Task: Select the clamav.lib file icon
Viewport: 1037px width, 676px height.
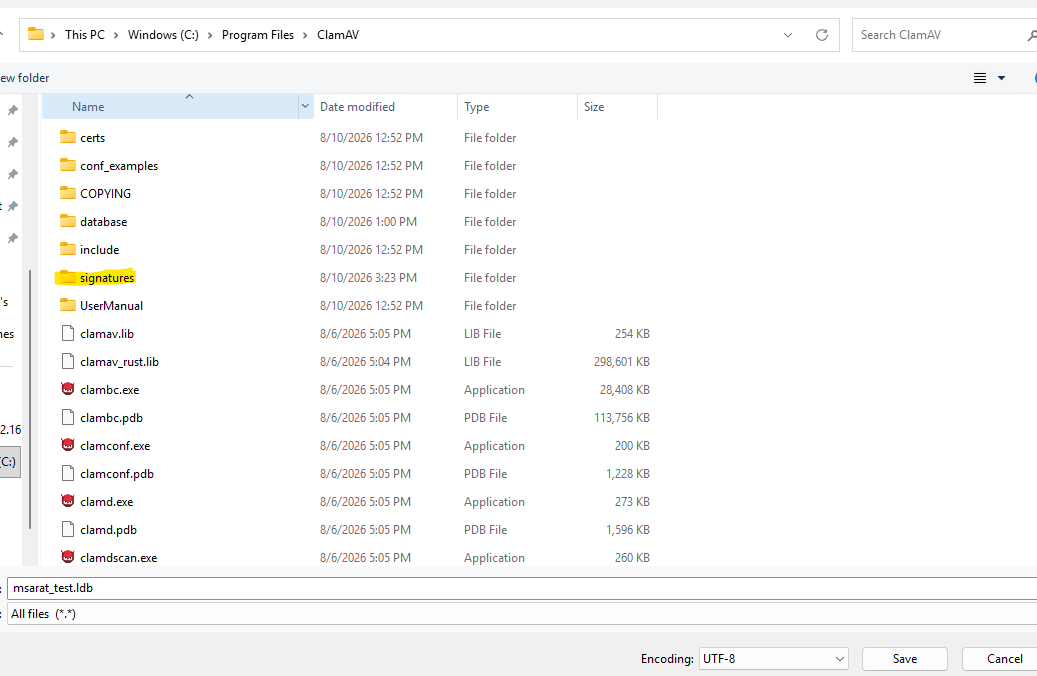Action: pos(67,333)
